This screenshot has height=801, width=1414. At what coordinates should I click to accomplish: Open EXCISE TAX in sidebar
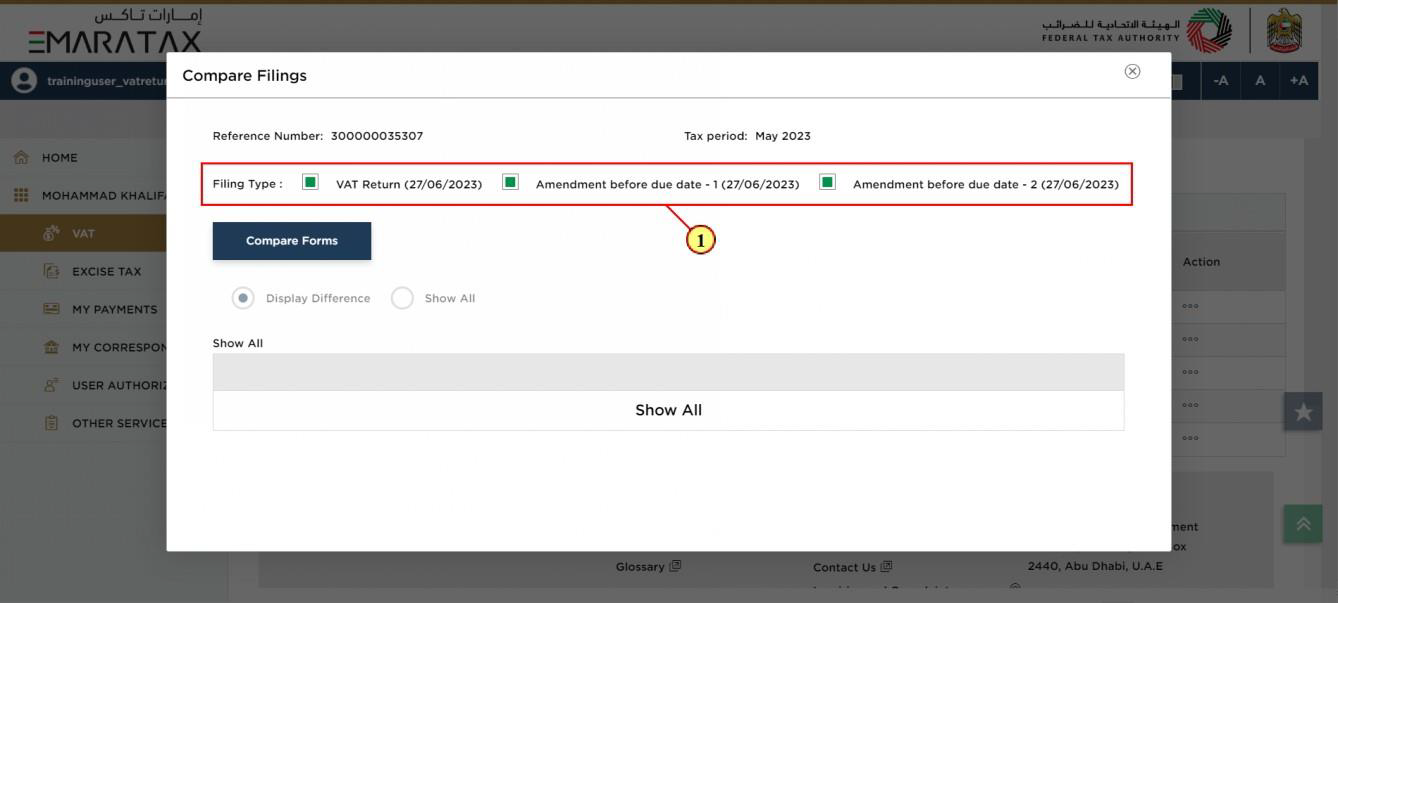point(106,271)
